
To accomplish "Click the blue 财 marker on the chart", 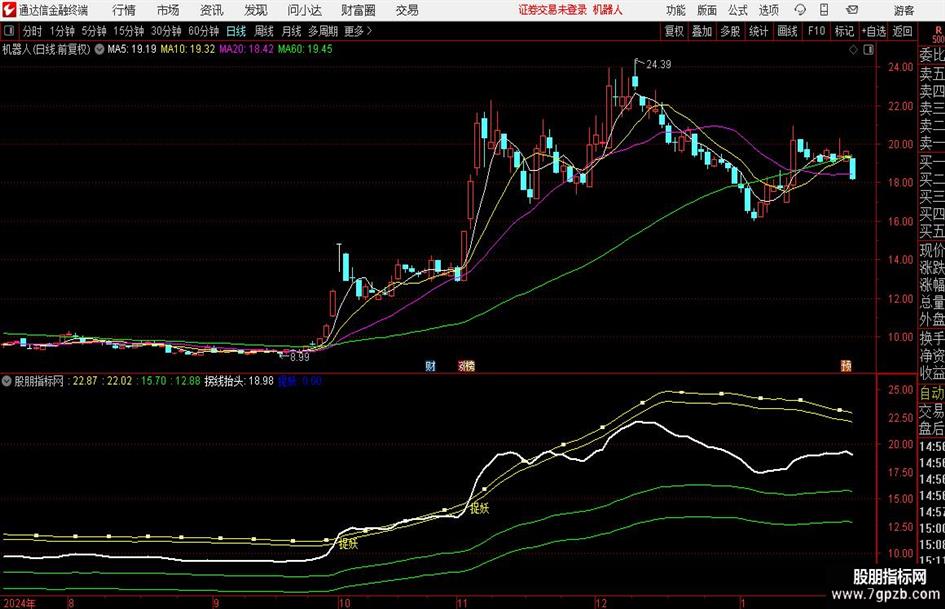I will [x=430, y=365].
